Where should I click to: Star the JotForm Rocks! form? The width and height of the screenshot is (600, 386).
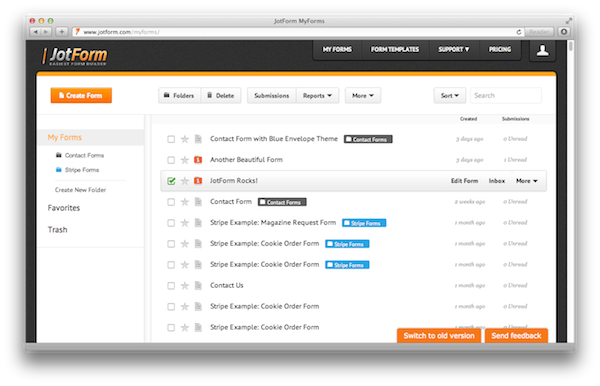coord(185,181)
